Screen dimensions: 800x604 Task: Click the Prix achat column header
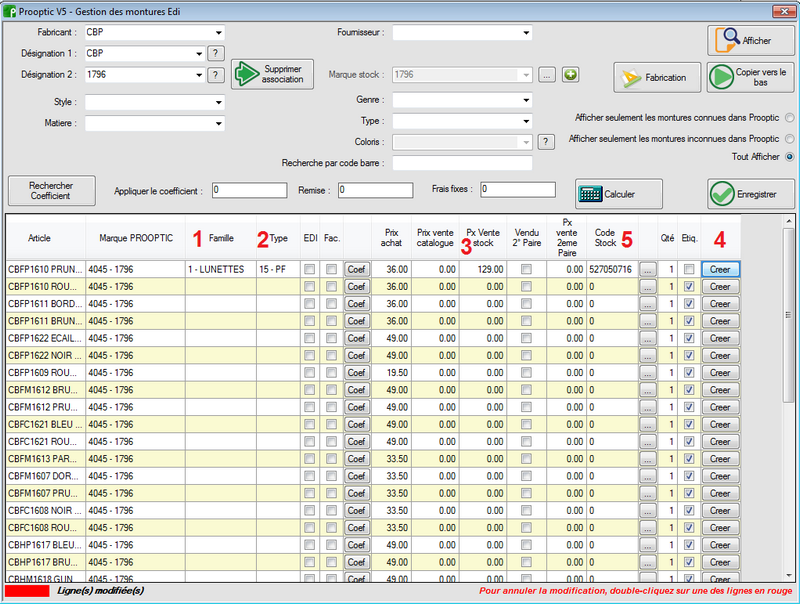pos(391,238)
